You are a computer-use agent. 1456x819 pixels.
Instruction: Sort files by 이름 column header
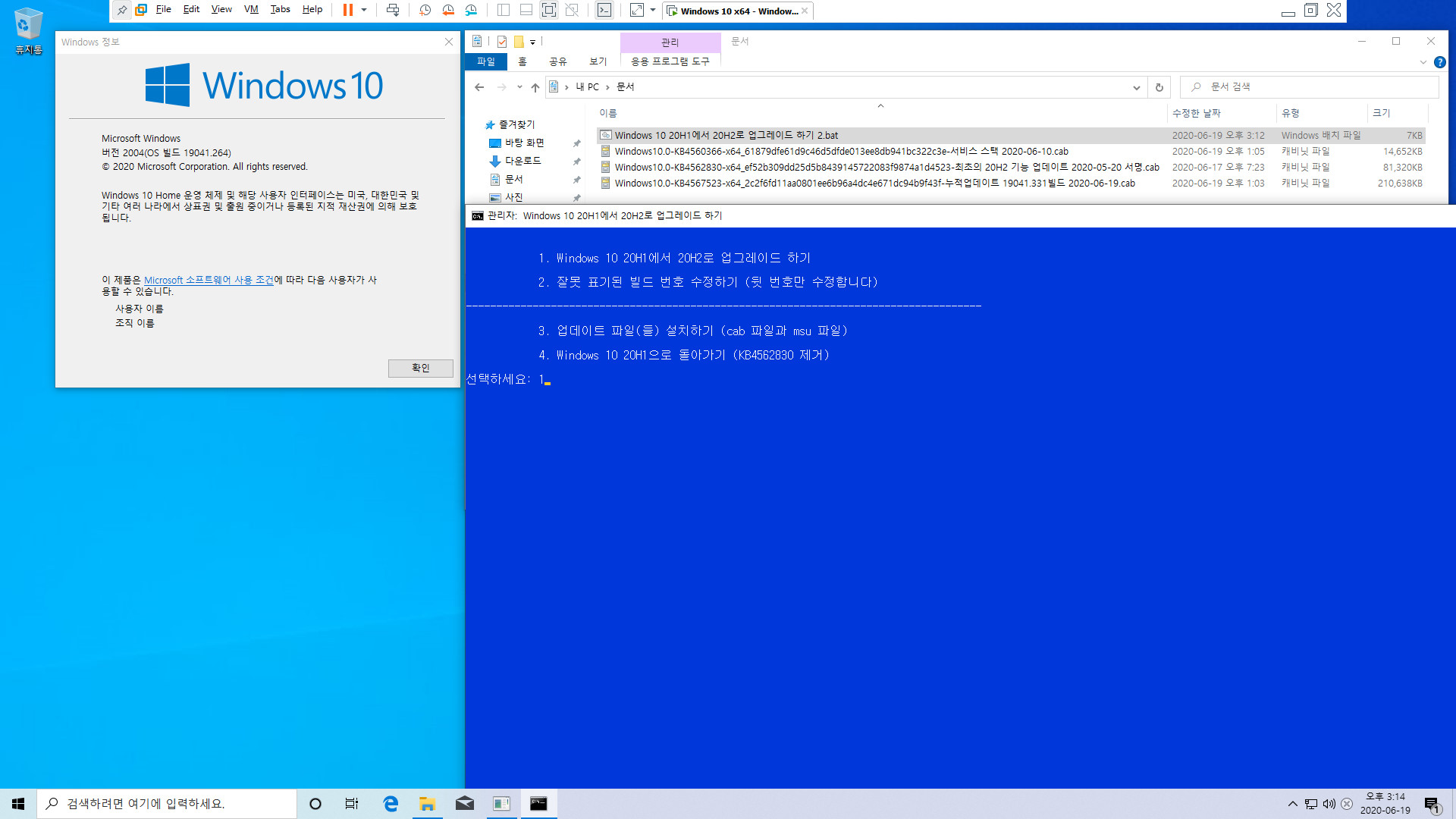click(x=608, y=113)
